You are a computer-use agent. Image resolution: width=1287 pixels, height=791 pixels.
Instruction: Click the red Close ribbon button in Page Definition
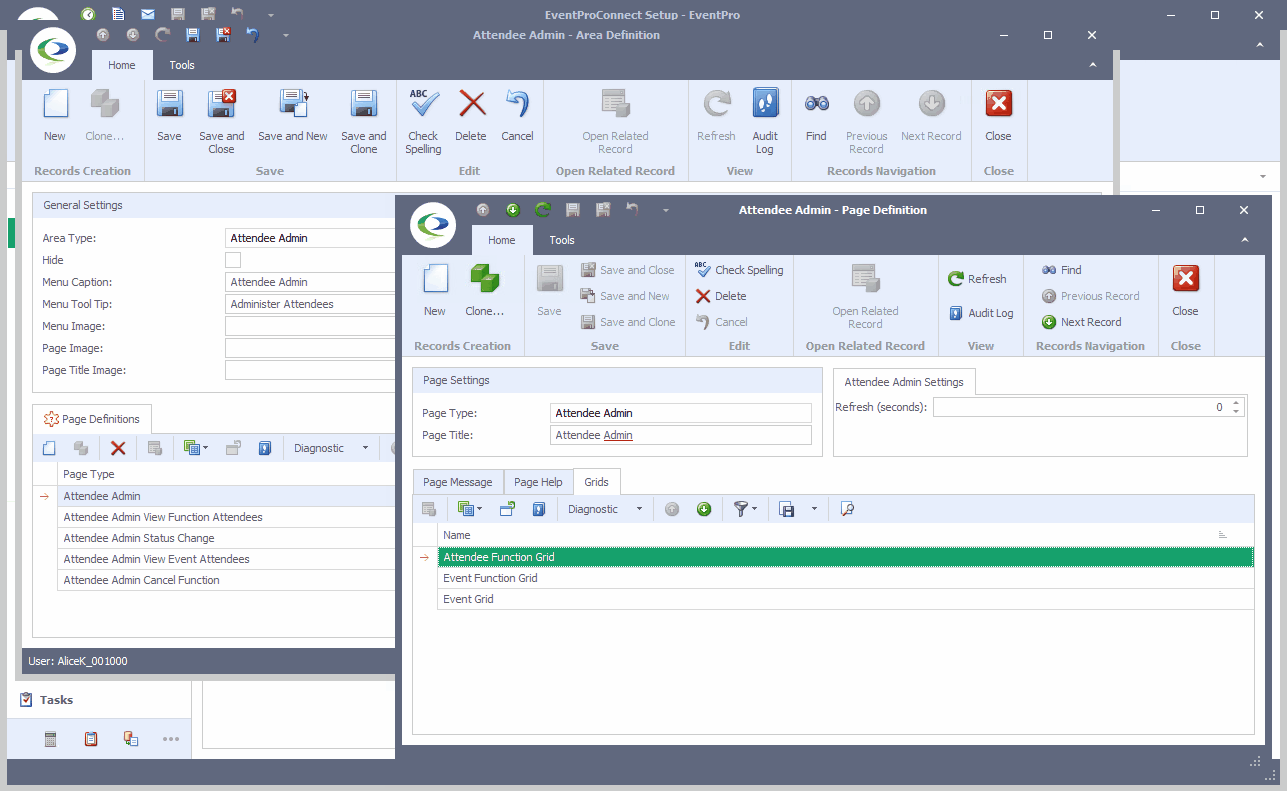tap(1185, 290)
